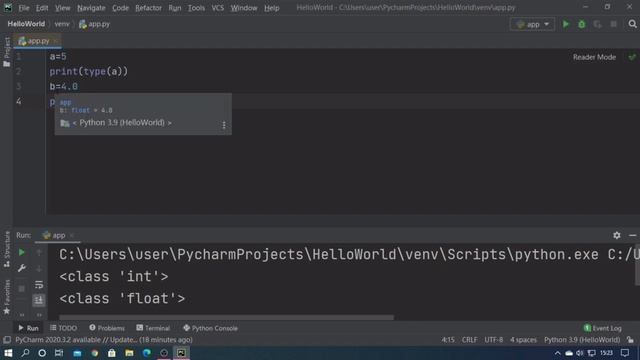Click the up-arrow stack trace icon
The image size is (640, 360).
click(x=39, y=253)
